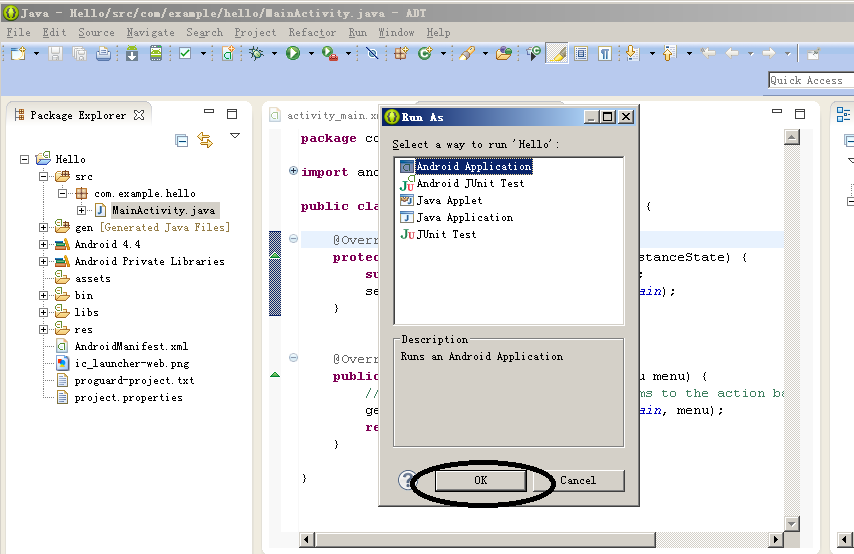Open the Android Virtual Device Manager icon
The width and height of the screenshot is (854, 554).
click(x=156, y=54)
